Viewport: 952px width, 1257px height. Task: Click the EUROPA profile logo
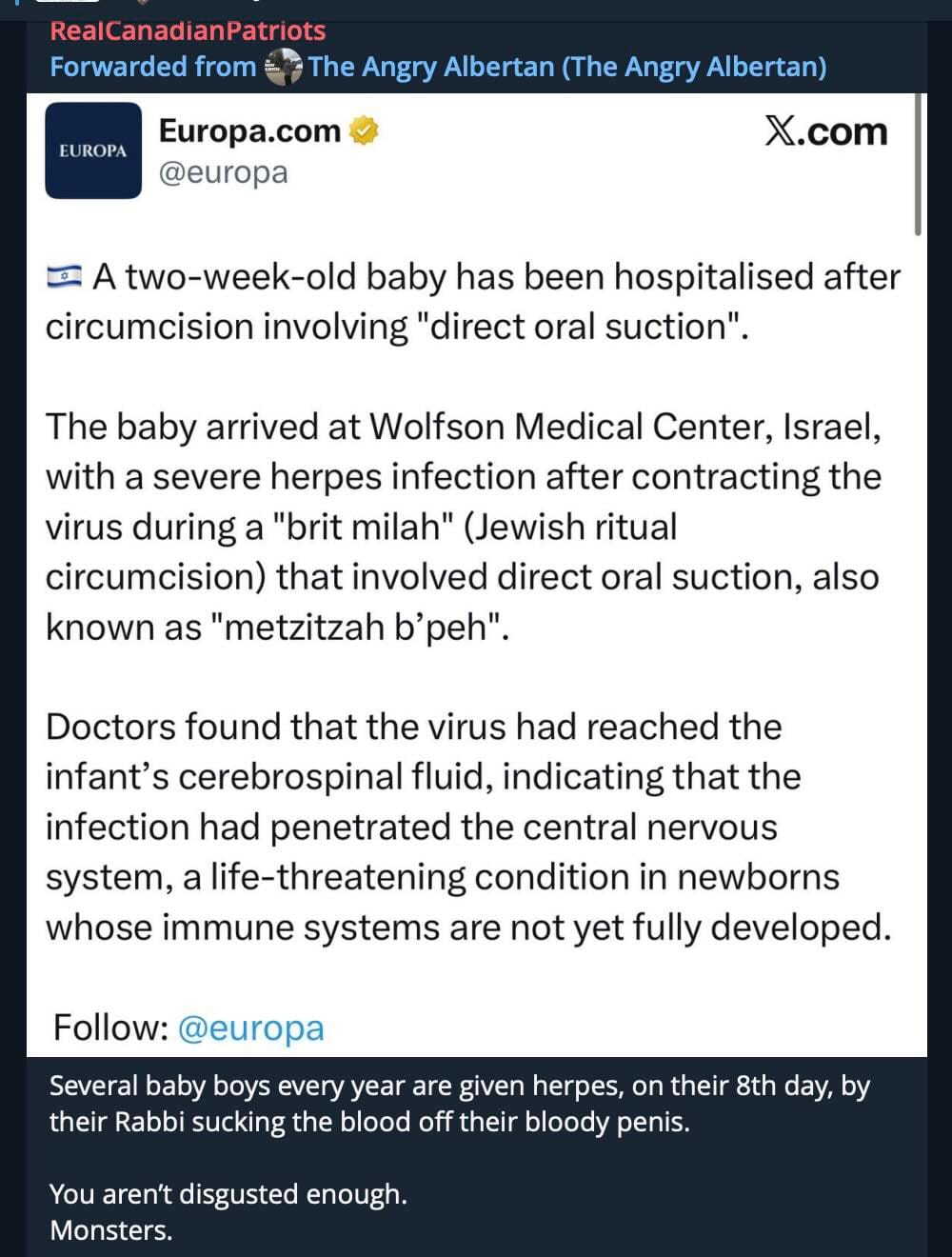(x=93, y=150)
